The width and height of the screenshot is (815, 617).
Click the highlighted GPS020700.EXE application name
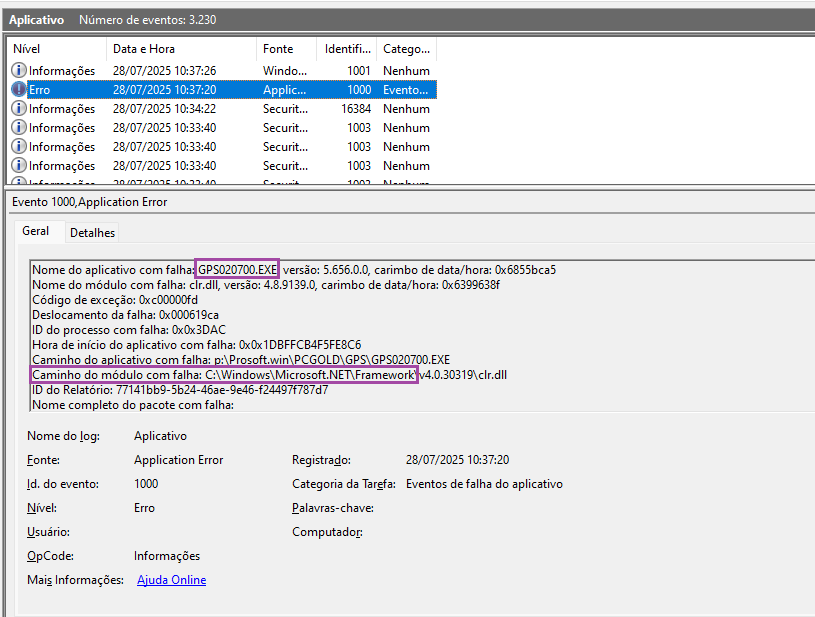(238, 270)
